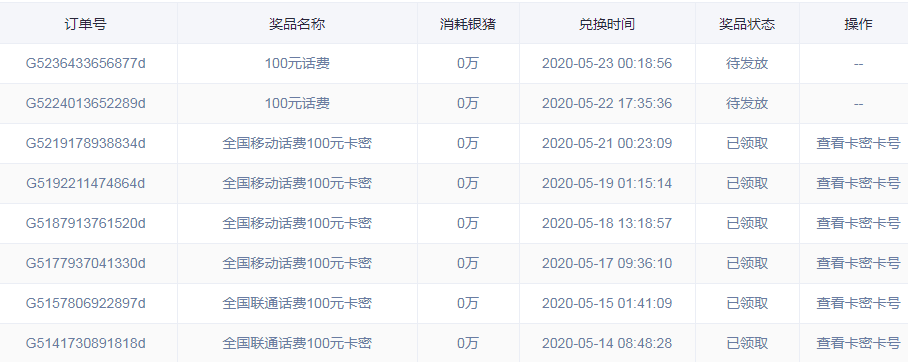Click 0万 cost in order G5236433656877d row
This screenshot has width=908, height=362.
pos(467,63)
